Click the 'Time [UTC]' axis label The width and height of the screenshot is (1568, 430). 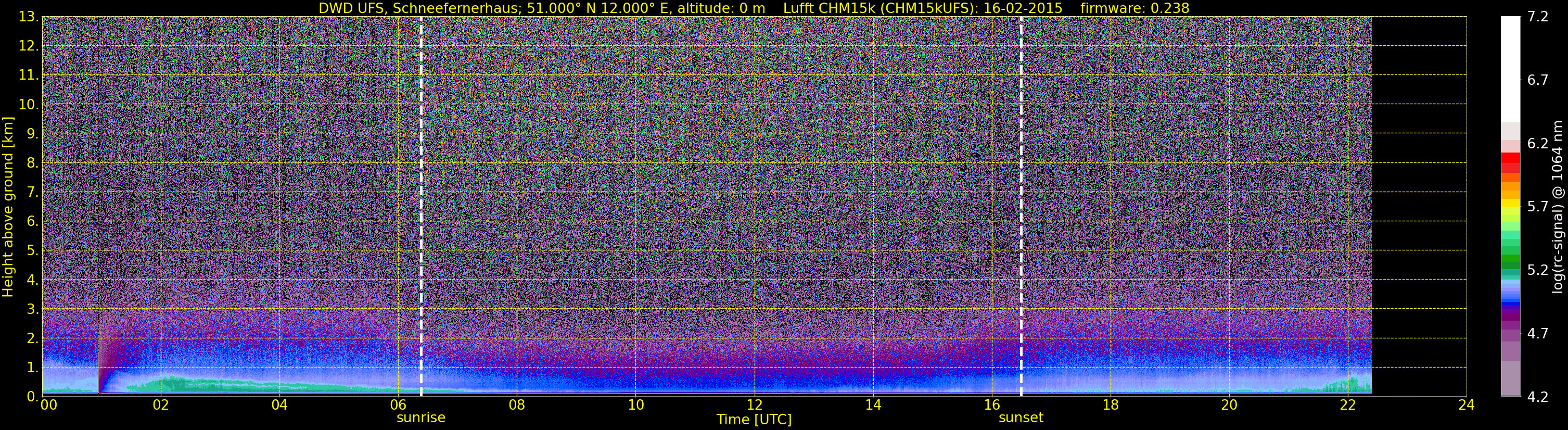[x=754, y=419]
